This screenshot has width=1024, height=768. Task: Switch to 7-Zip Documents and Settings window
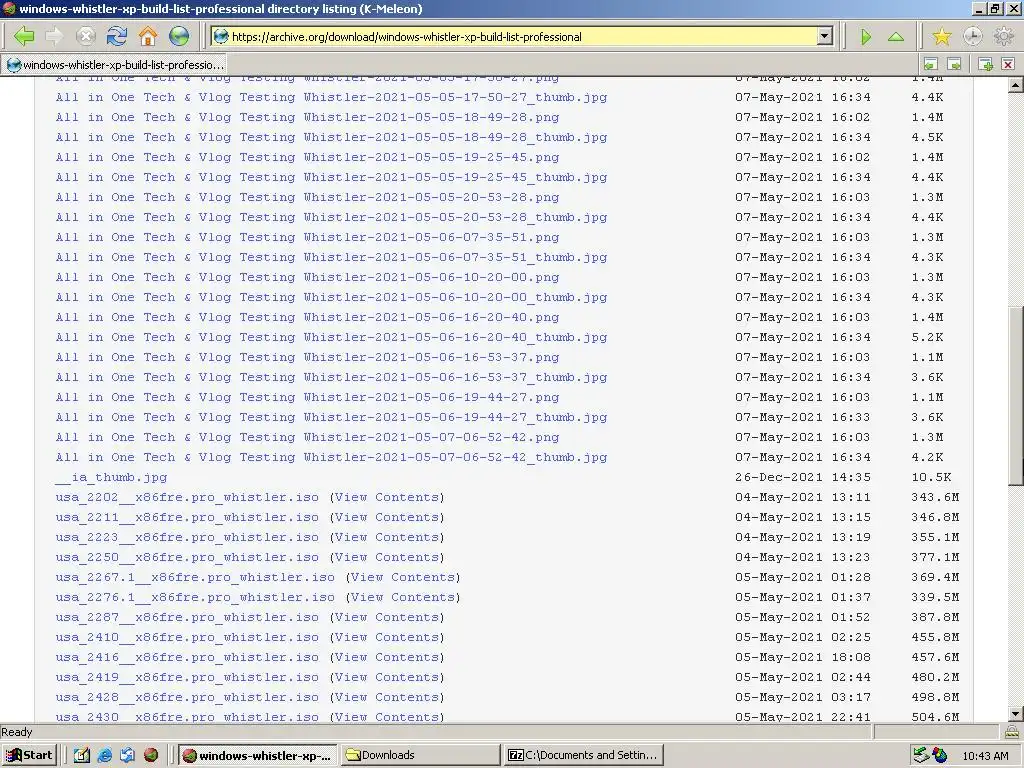(584, 756)
